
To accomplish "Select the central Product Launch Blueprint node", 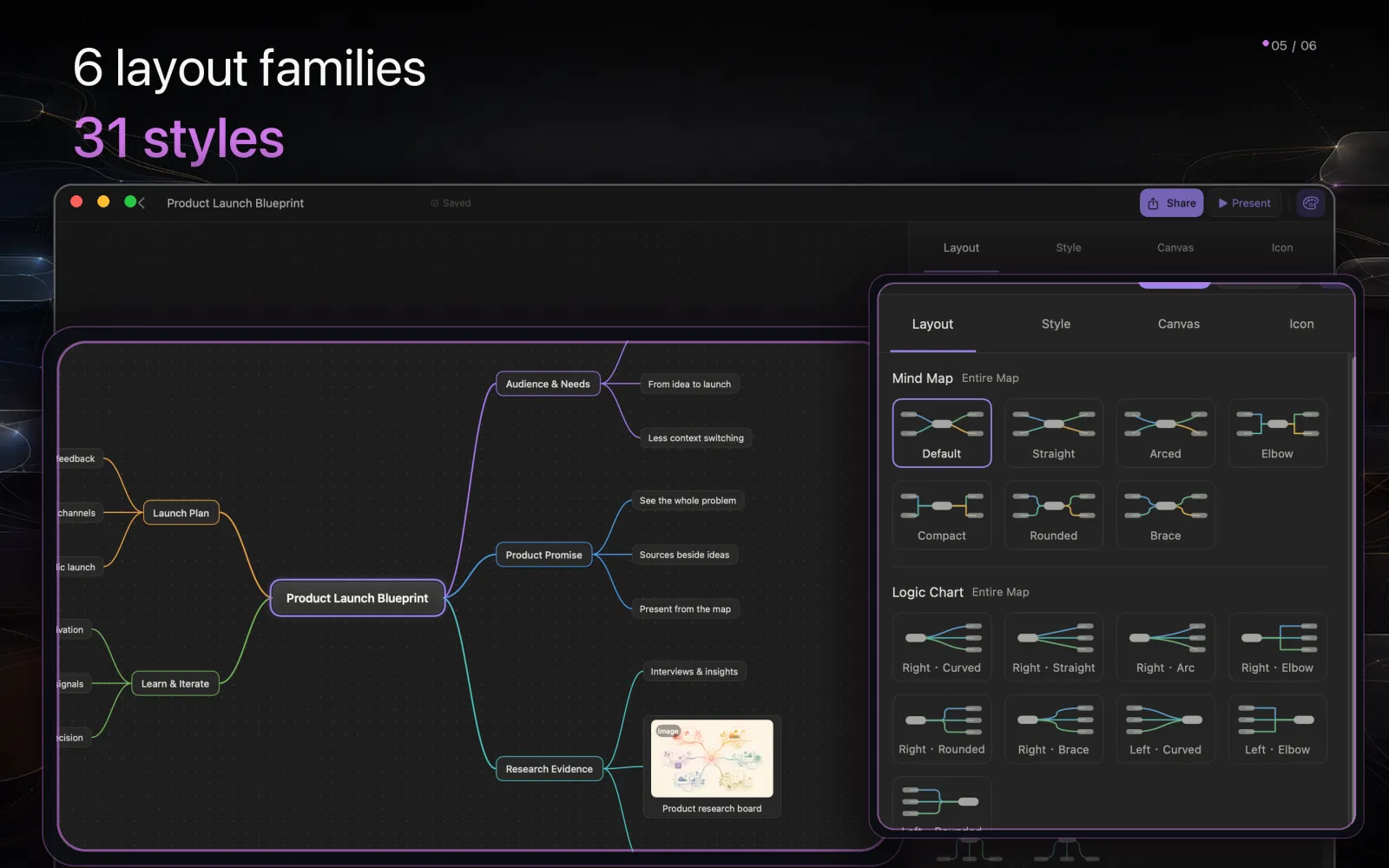I will pyautogui.click(x=358, y=598).
